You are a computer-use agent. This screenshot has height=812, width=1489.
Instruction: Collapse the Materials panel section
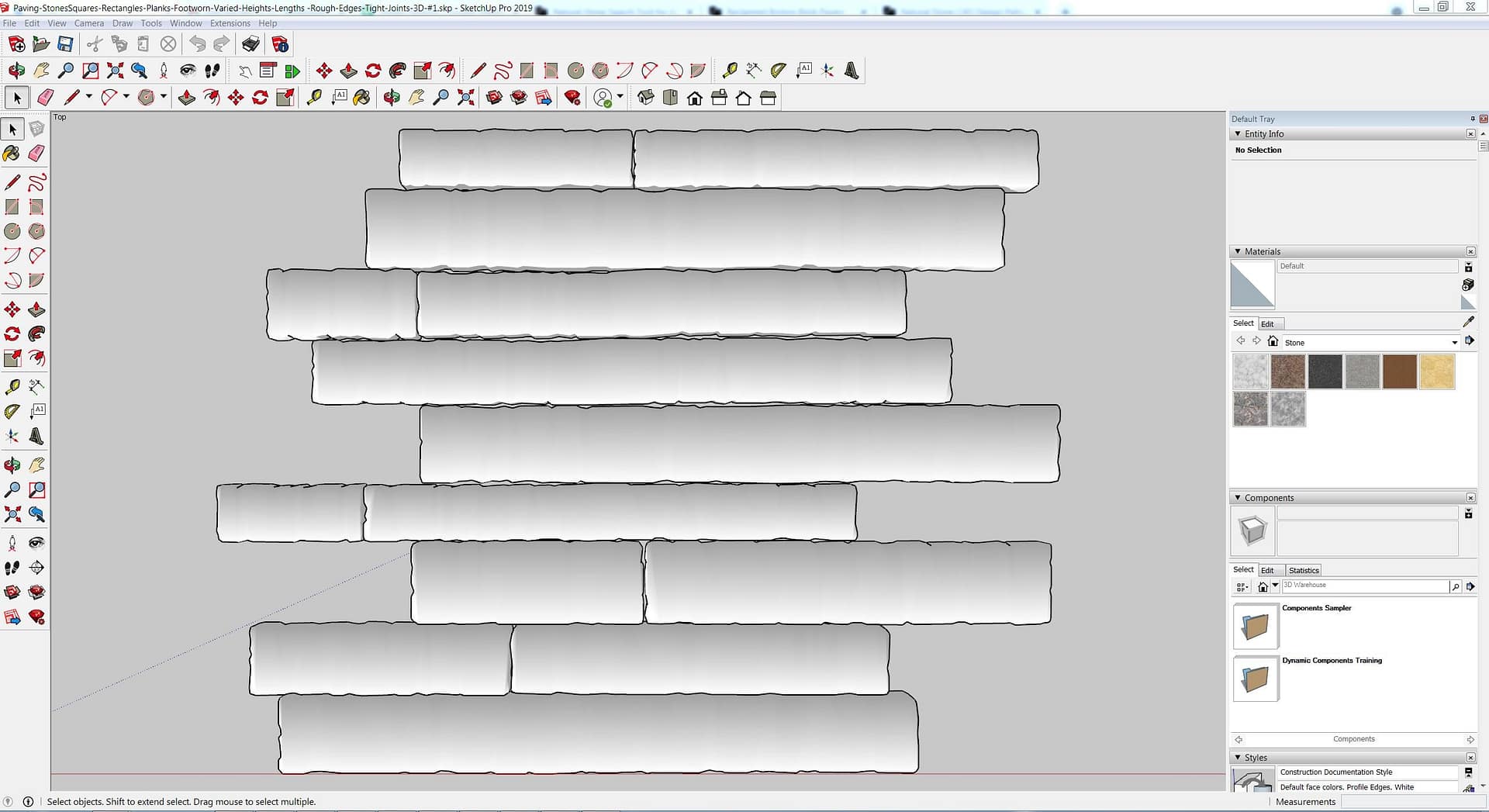(x=1238, y=251)
